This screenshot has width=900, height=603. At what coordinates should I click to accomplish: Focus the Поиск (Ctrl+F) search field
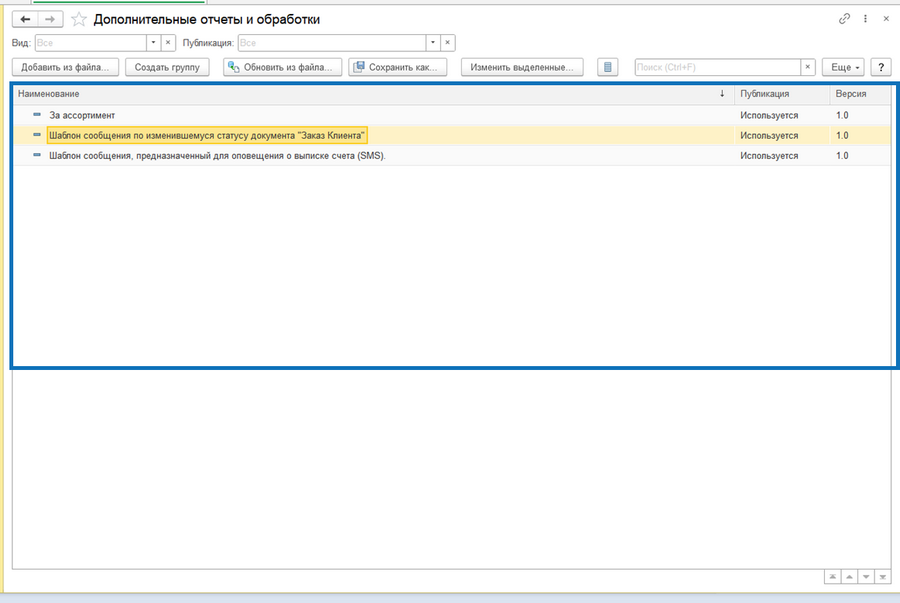717,67
